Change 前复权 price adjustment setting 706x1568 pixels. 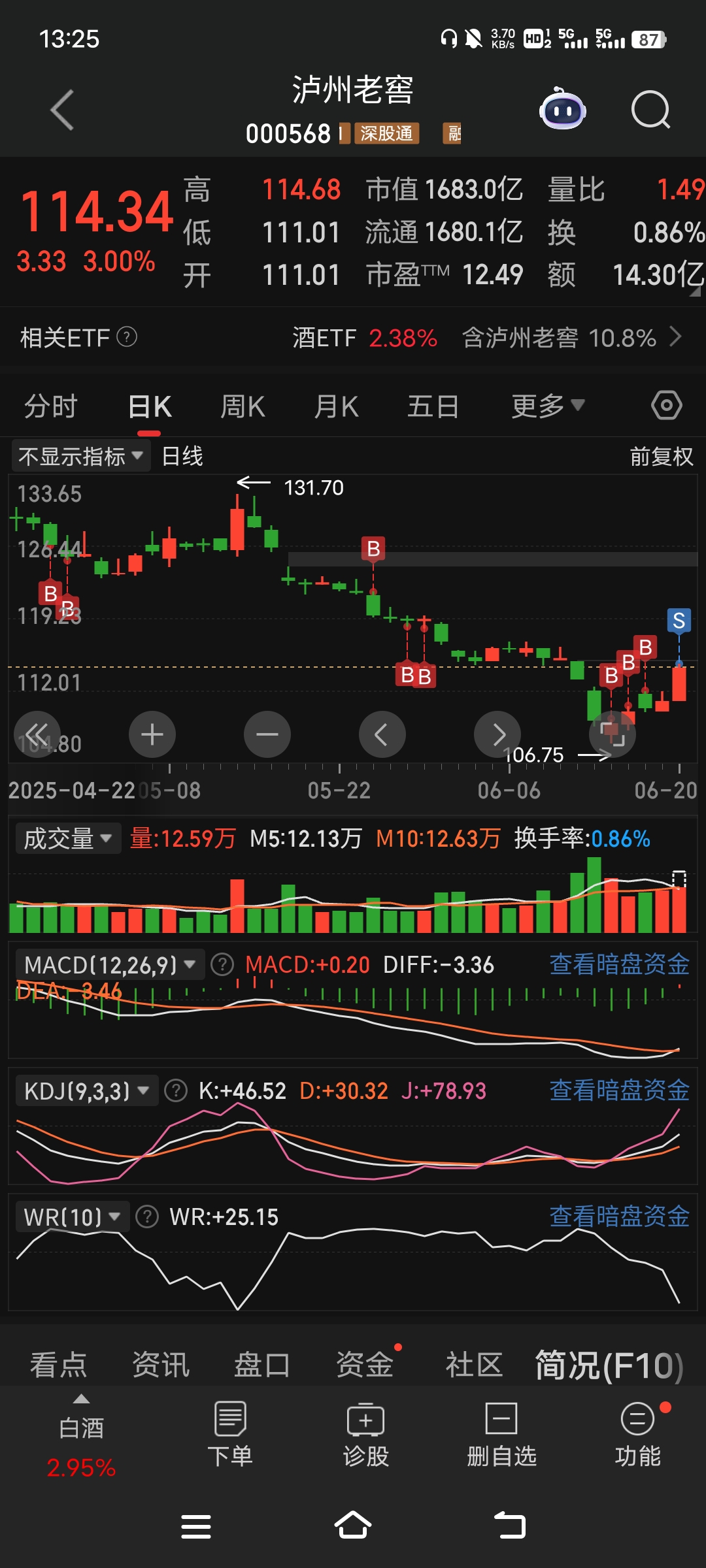pos(662,456)
